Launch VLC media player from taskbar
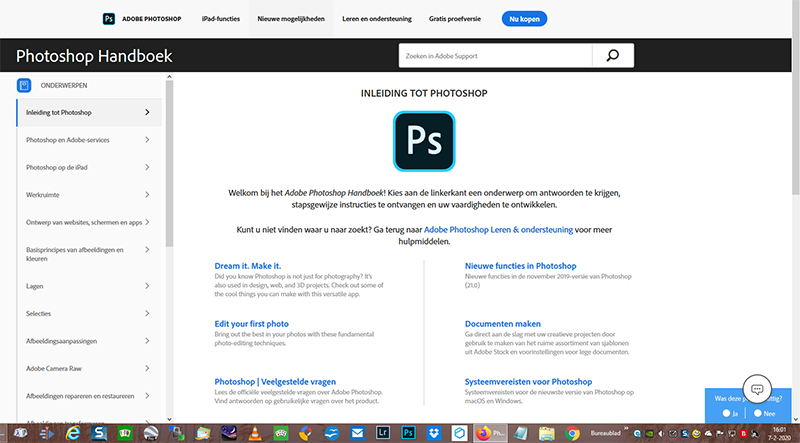 pos(255,433)
